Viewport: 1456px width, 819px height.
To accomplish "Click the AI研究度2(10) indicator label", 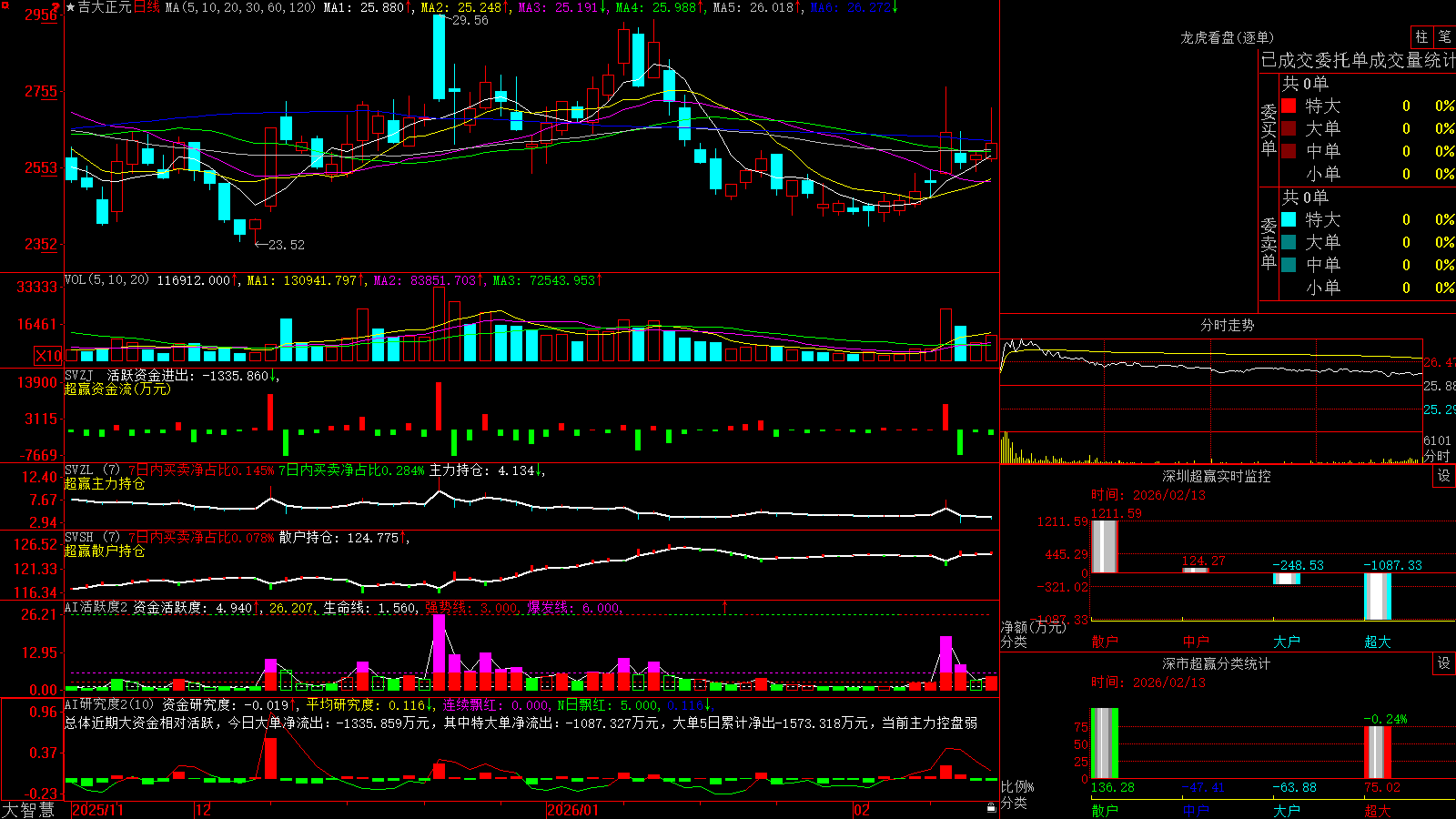I will [x=109, y=704].
